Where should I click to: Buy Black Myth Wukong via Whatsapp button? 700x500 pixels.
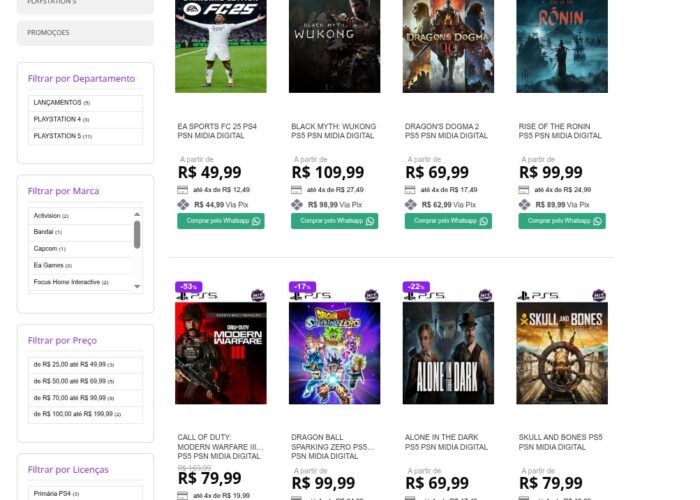(334, 221)
